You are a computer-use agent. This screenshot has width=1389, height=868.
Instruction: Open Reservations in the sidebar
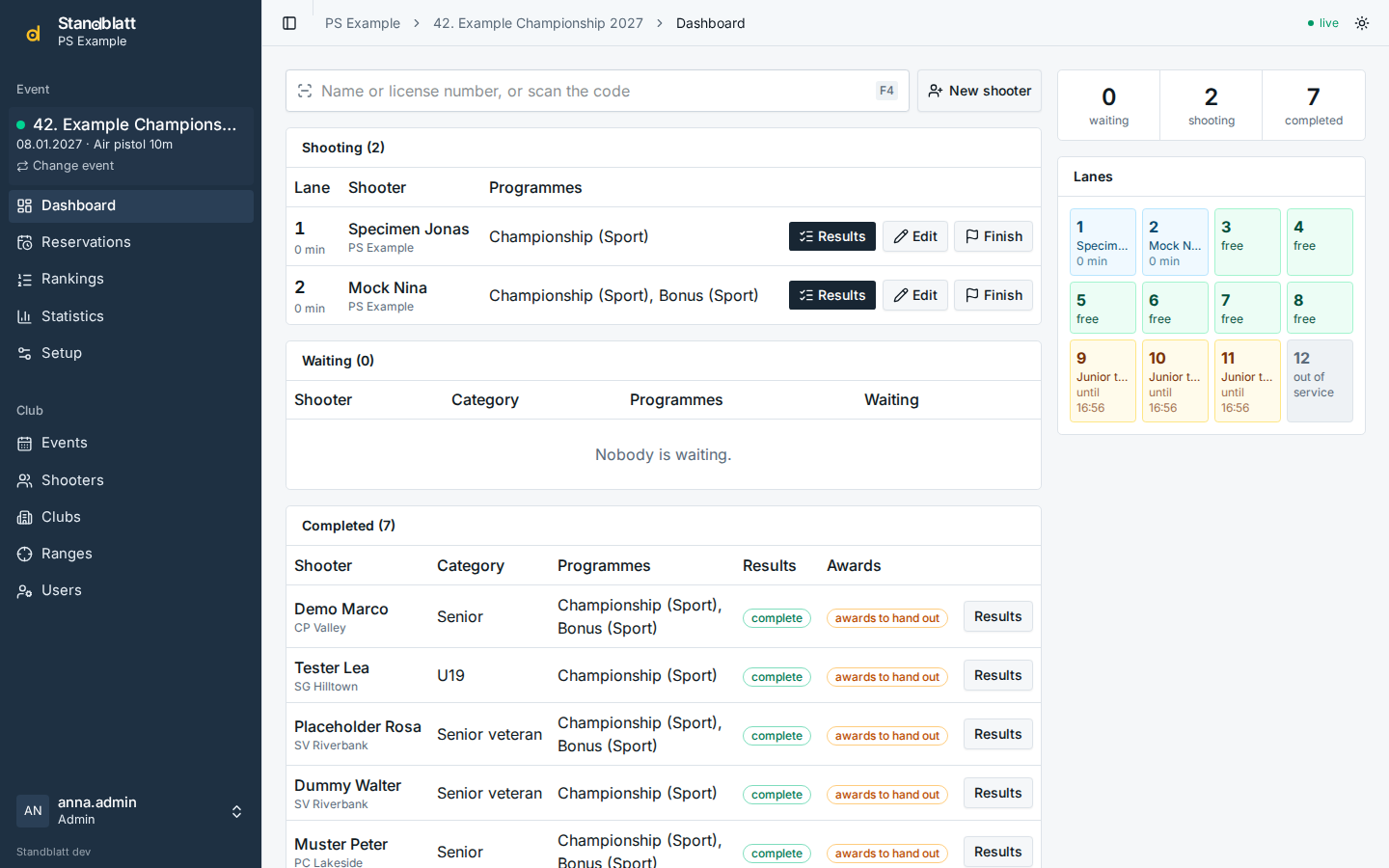[131, 242]
